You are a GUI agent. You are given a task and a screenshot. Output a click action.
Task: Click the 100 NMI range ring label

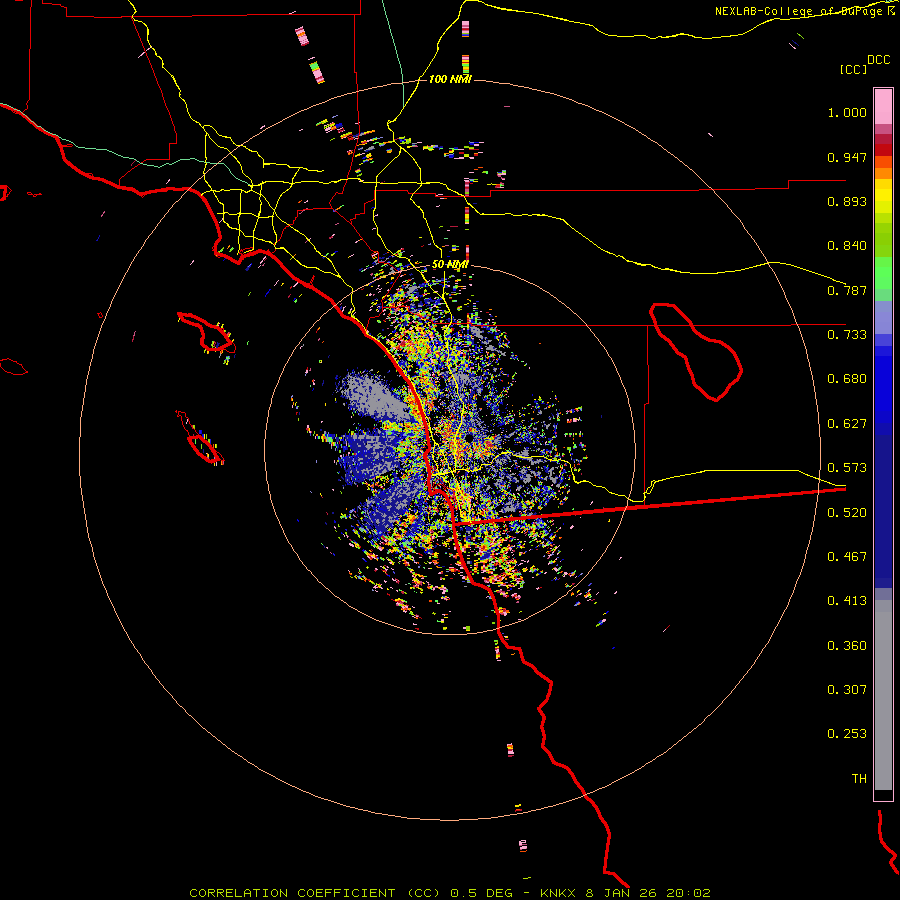click(450, 79)
